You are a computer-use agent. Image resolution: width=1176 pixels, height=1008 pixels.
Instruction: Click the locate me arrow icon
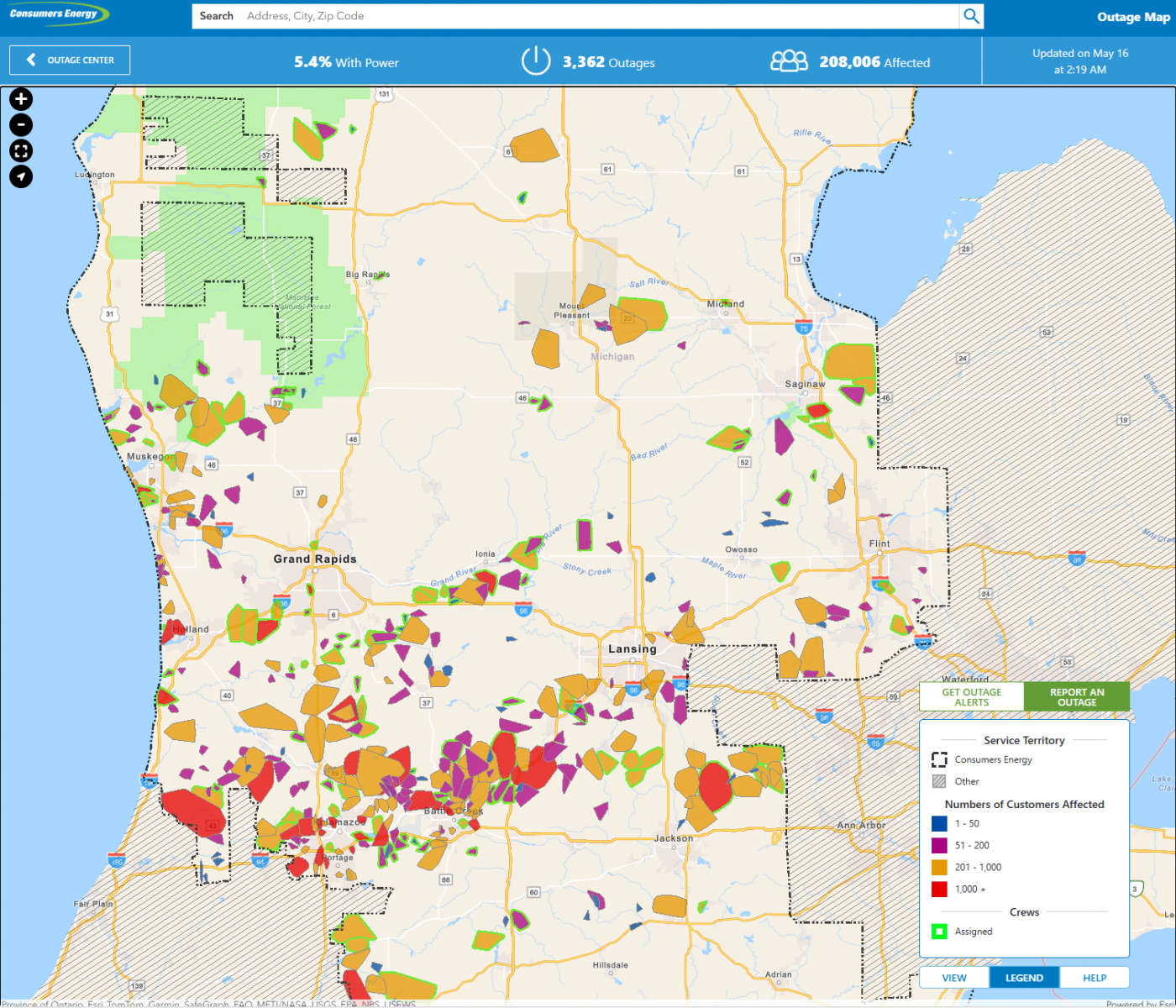pos(21,176)
